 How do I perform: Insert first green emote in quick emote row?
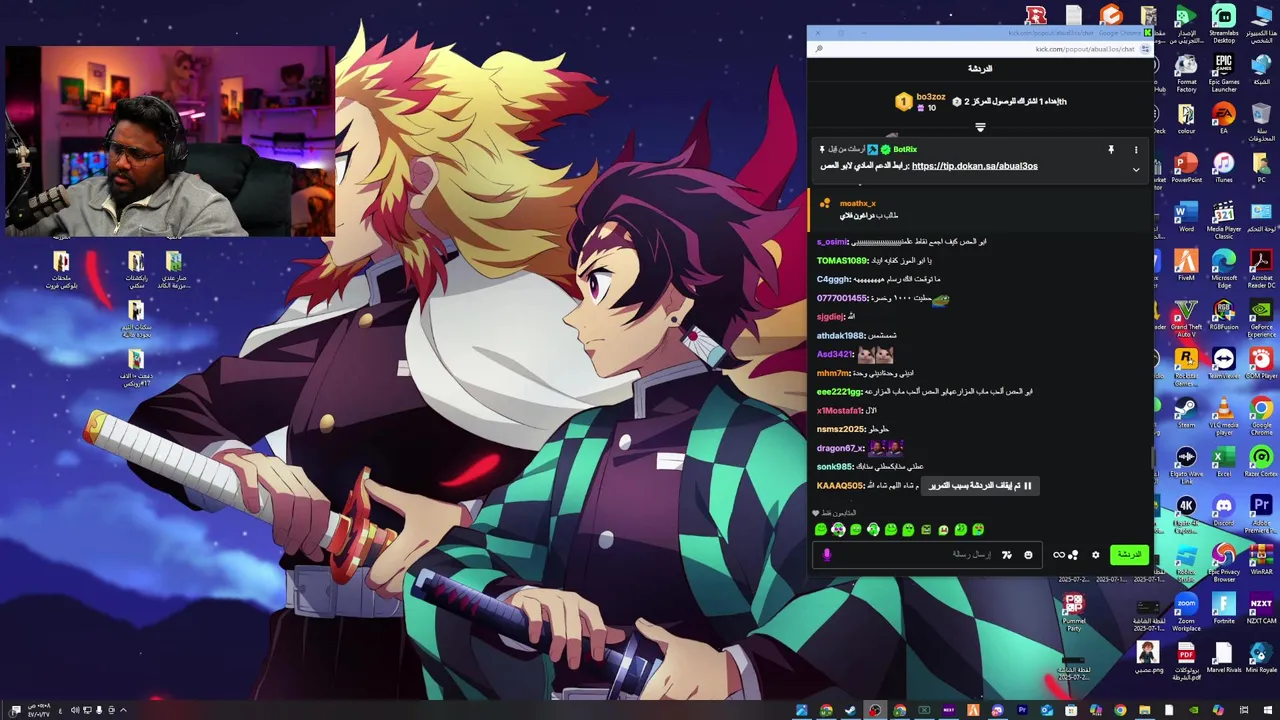(821, 530)
